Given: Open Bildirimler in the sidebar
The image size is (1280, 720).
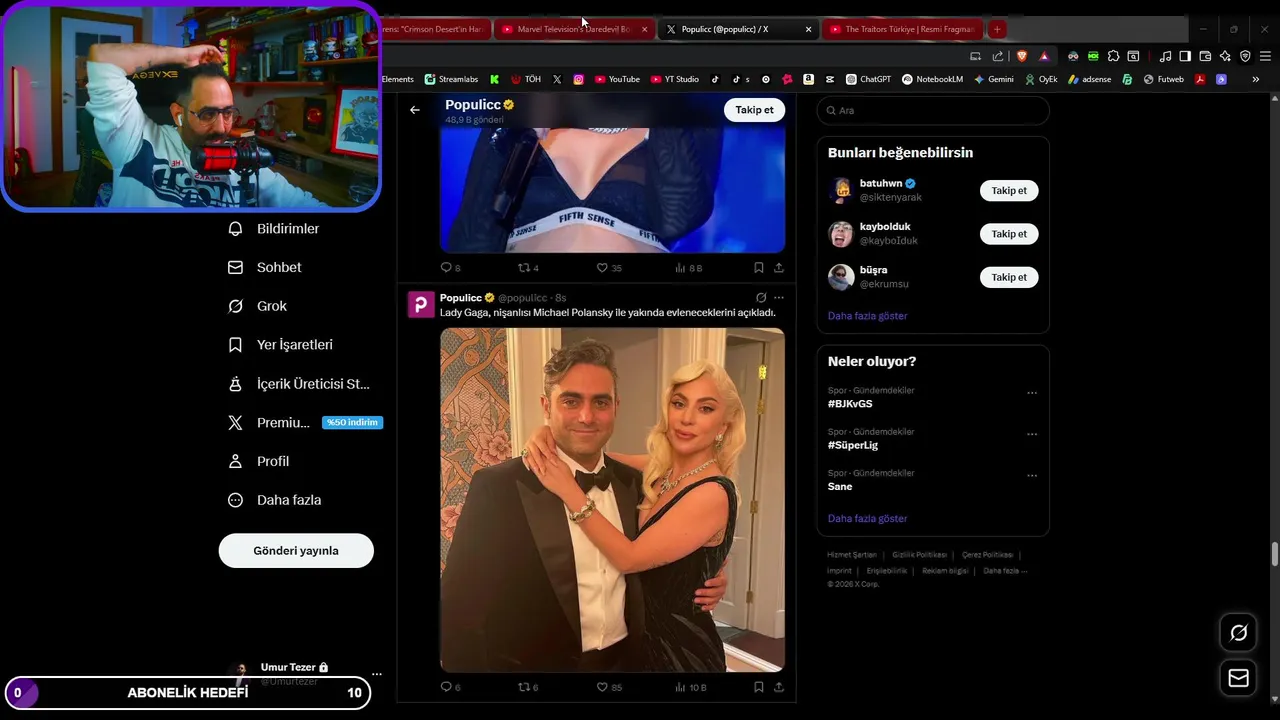Looking at the screenshot, I should (x=274, y=229).
